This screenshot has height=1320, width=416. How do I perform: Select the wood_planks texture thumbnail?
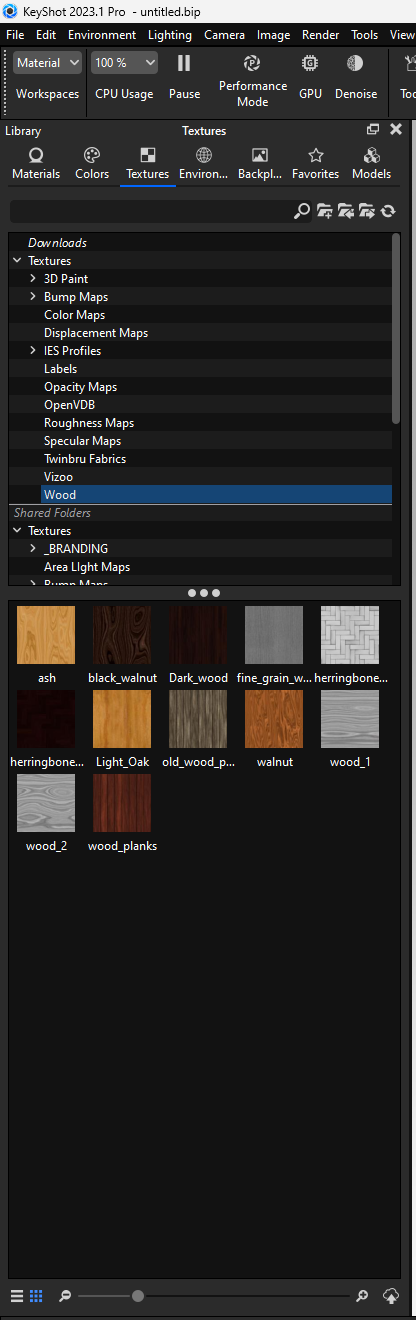pyautogui.click(x=122, y=803)
